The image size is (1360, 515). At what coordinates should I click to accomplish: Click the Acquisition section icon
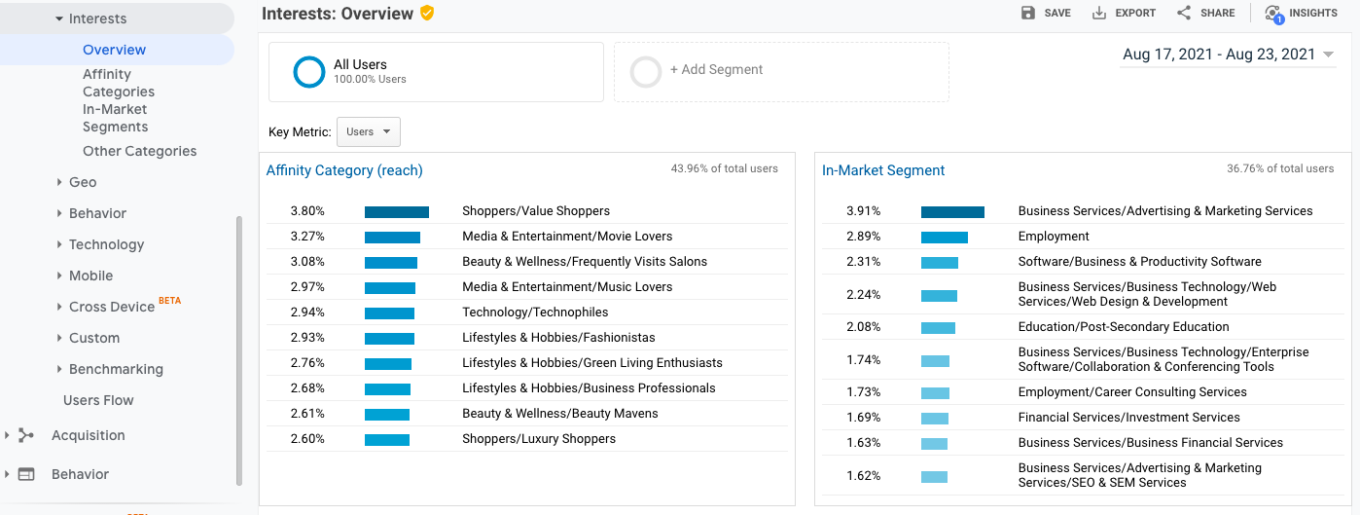27,435
